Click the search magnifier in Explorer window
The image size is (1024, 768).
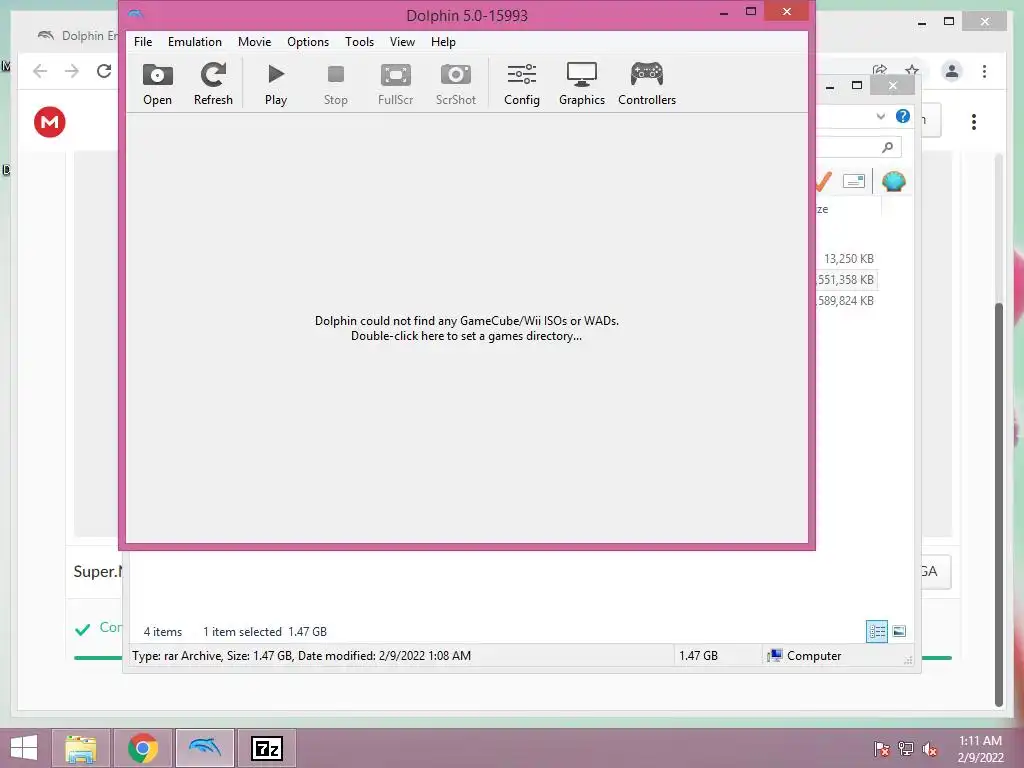pyautogui.click(x=887, y=147)
